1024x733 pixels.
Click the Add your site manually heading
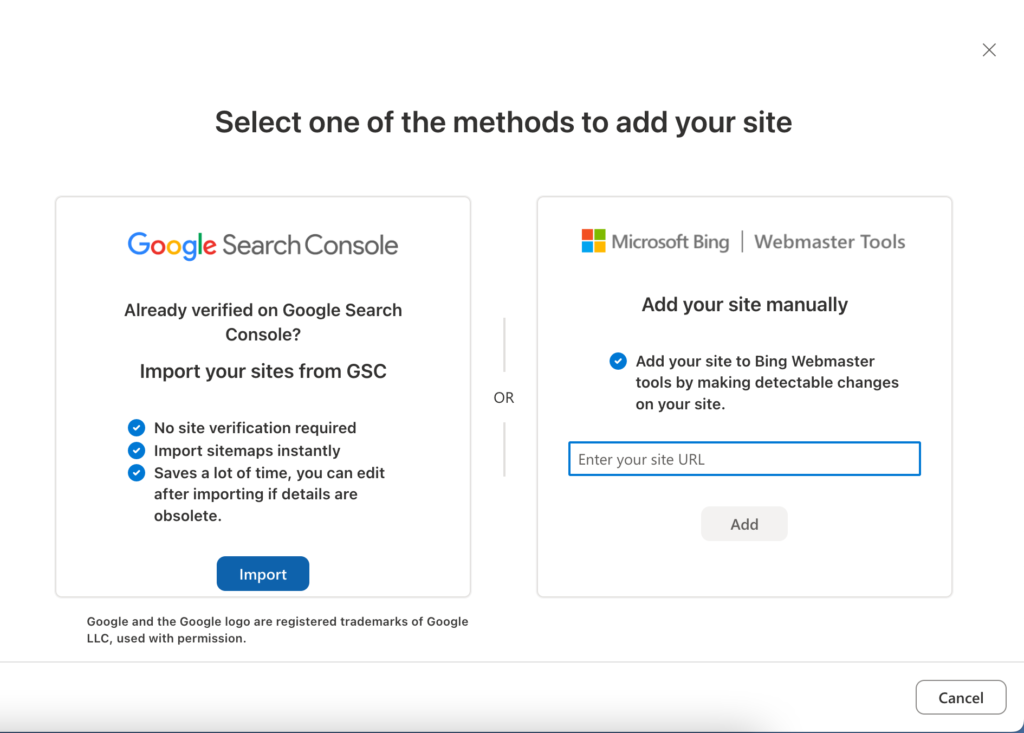(744, 305)
